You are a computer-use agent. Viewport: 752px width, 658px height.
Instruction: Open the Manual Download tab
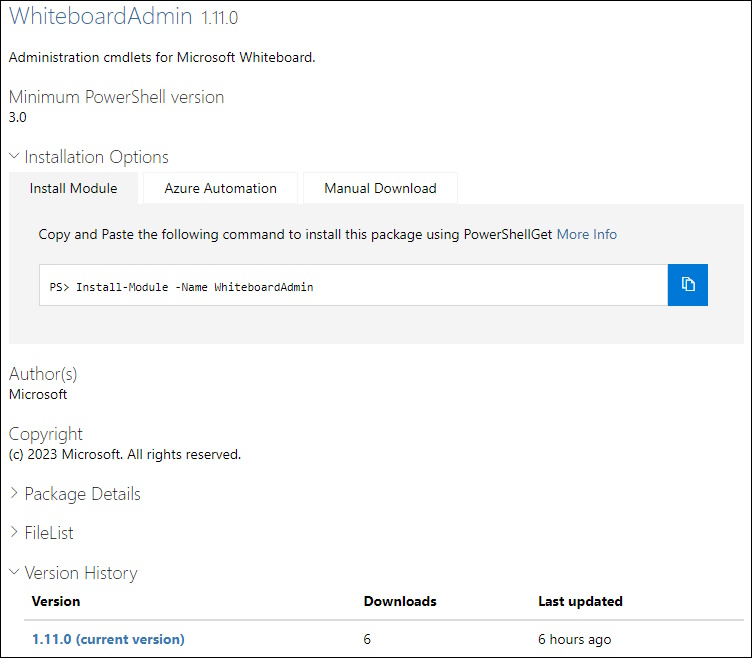(380, 188)
